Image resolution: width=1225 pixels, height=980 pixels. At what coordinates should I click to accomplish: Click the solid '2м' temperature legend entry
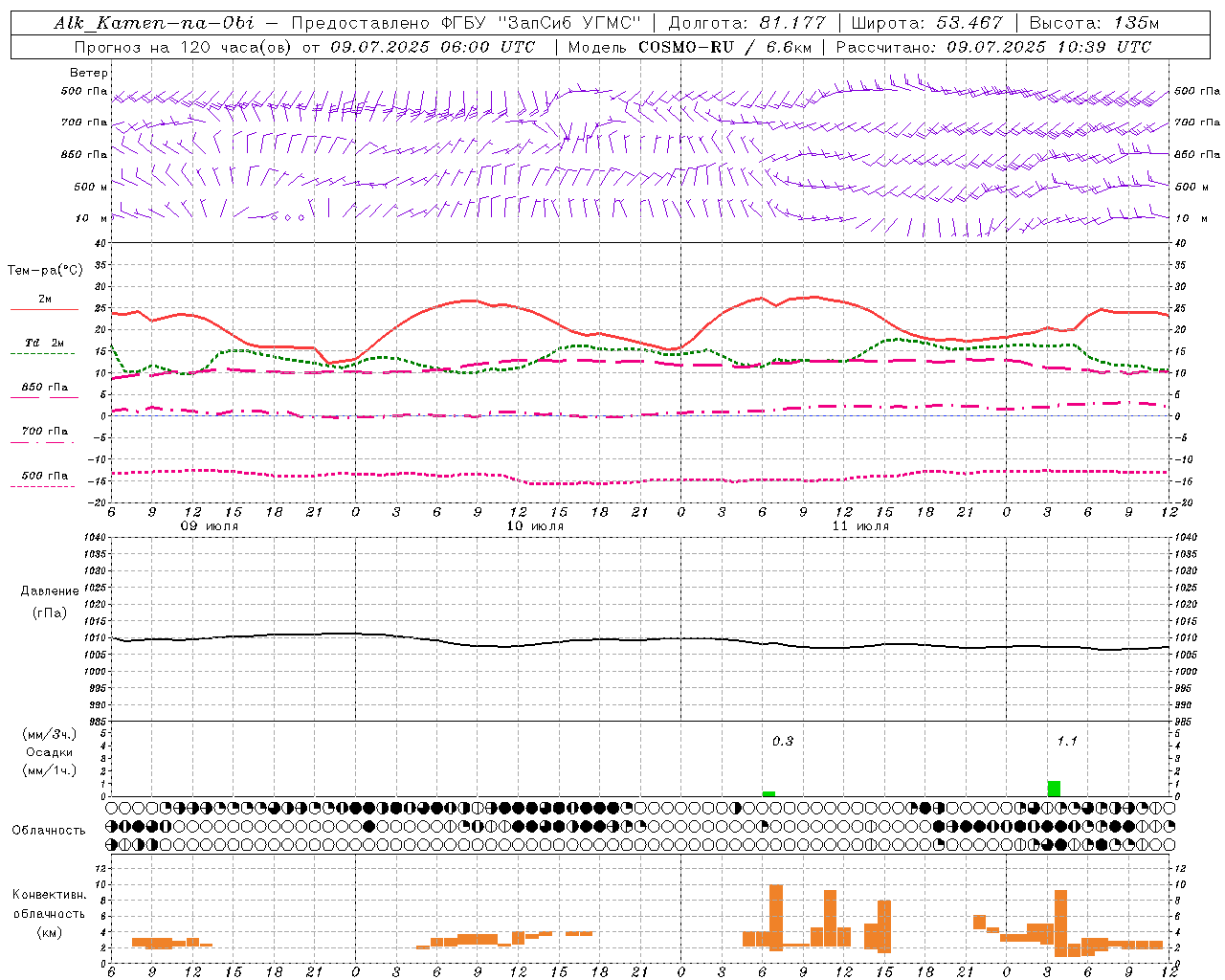pyautogui.click(x=45, y=300)
